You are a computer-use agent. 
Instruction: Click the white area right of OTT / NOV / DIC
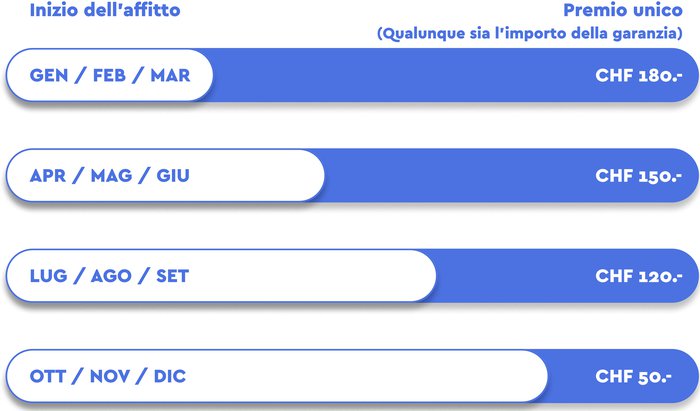[x=366, y=376]
